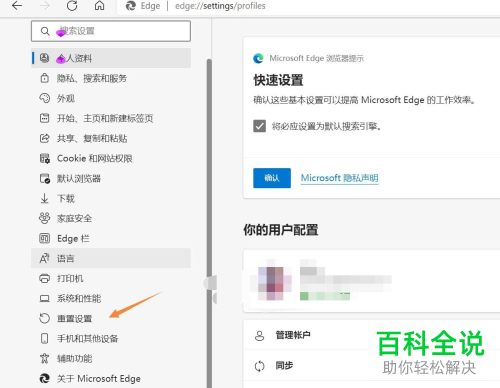This screenshot has width=500, height=388.
Task: Click the 系统和性能 laptop icon
Action: click(45, 298)
